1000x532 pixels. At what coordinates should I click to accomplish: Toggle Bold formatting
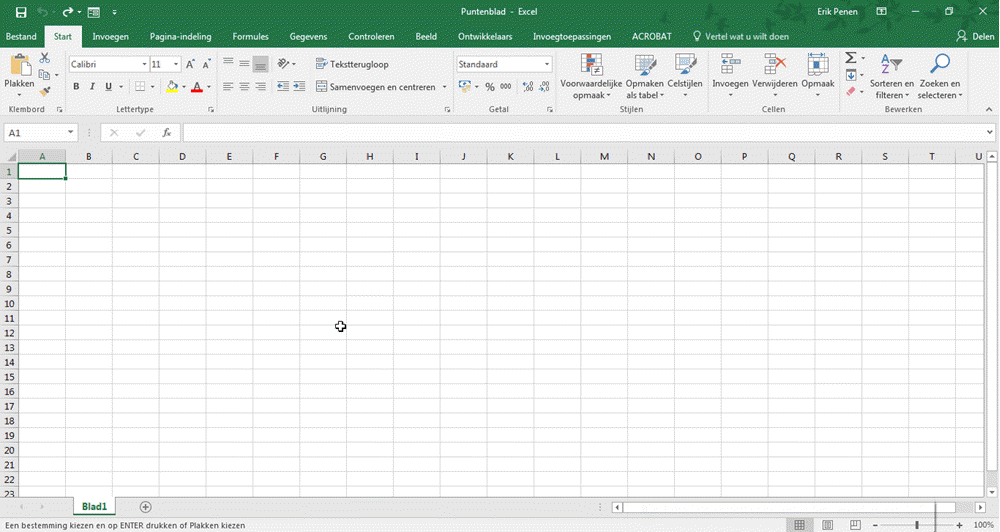point(77,87)
